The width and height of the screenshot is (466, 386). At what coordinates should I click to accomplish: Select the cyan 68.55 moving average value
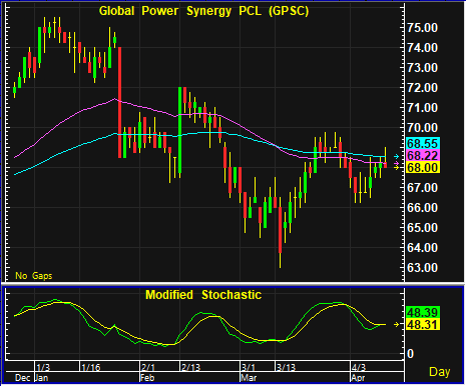tap(422, 144)
